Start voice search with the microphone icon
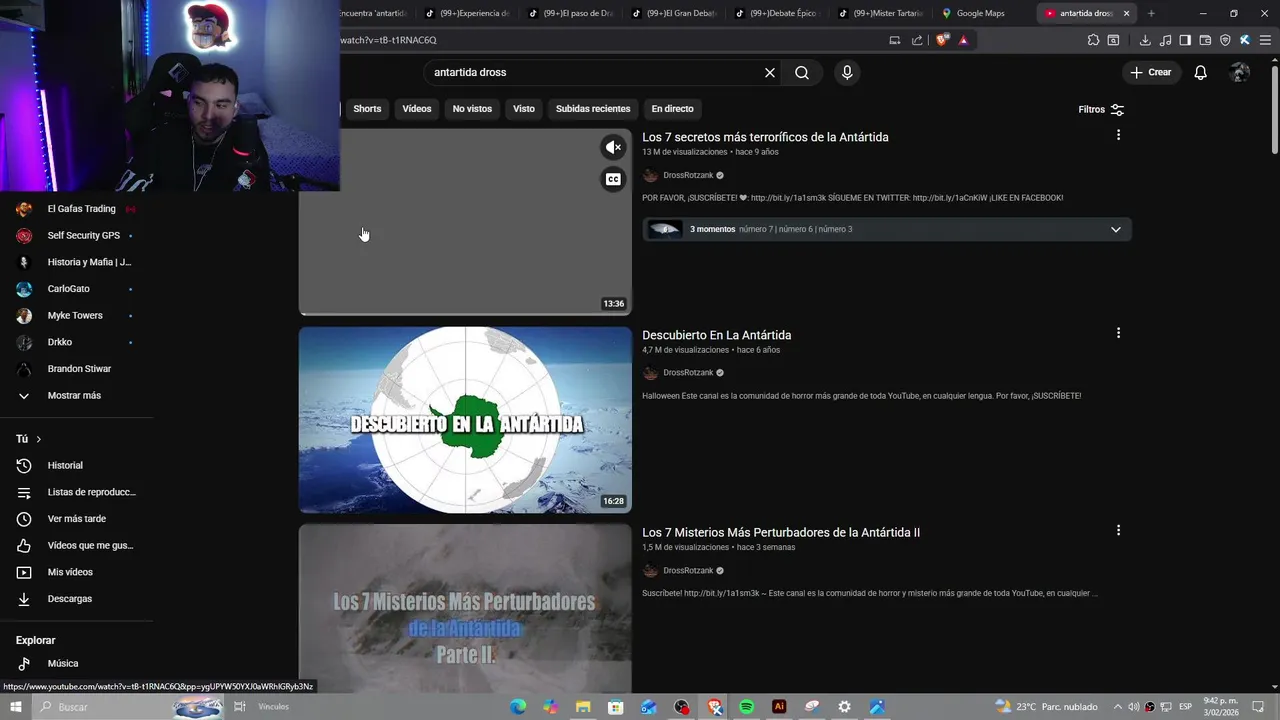Image resolution: width=1280 pixels, height=720 pixels. tap(847, 72)
